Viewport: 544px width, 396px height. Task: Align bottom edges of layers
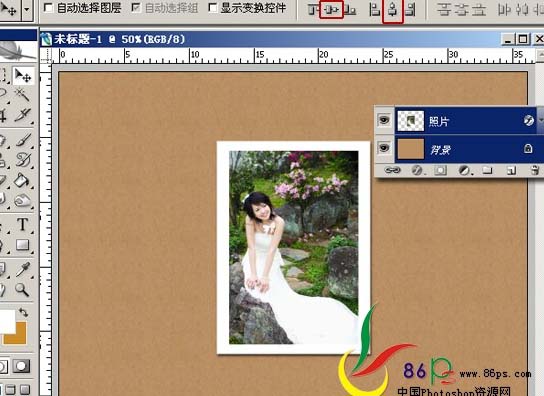pos(350,10)
